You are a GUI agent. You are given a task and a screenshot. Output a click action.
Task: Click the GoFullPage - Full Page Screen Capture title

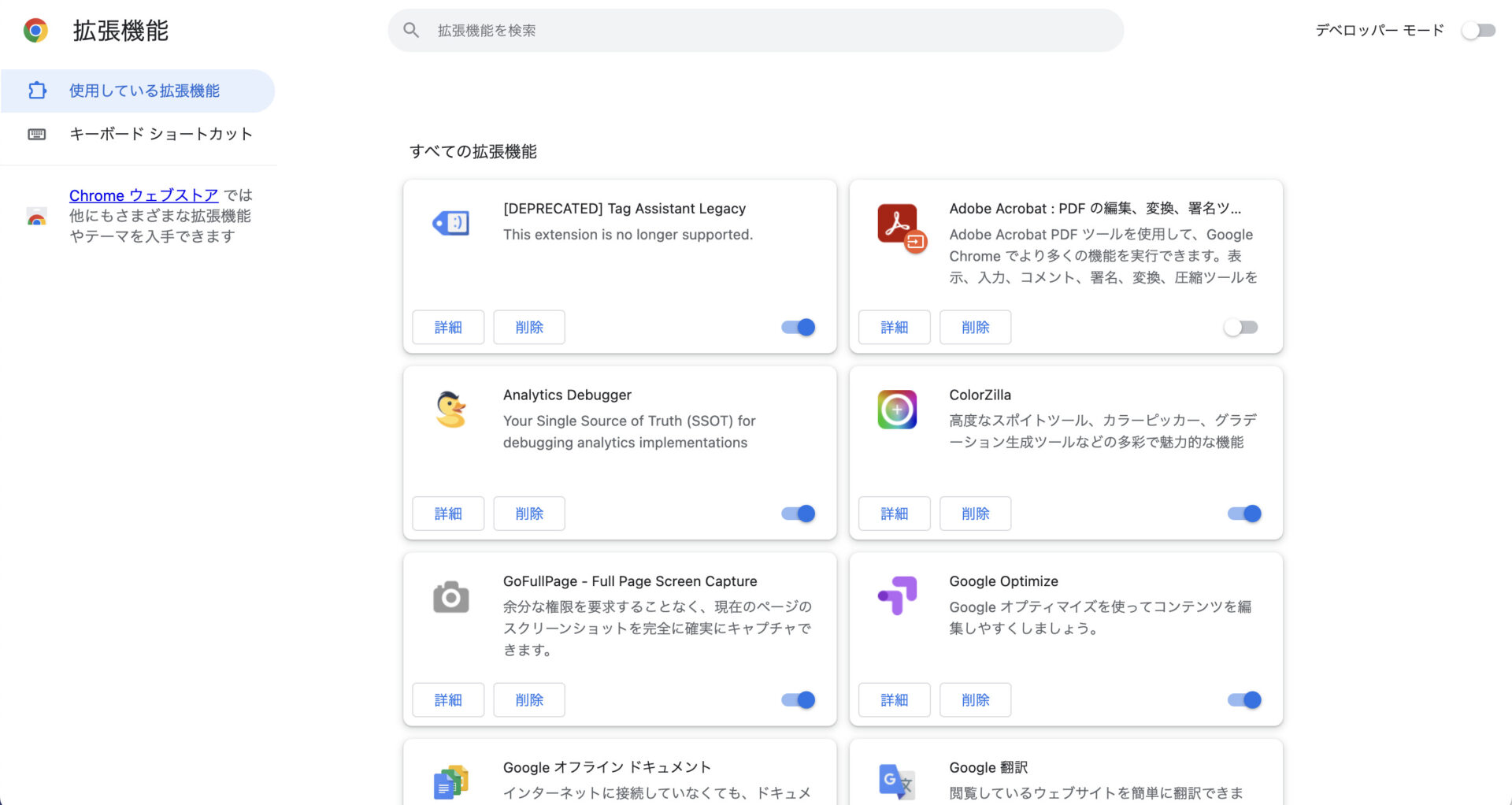(630, 581)
